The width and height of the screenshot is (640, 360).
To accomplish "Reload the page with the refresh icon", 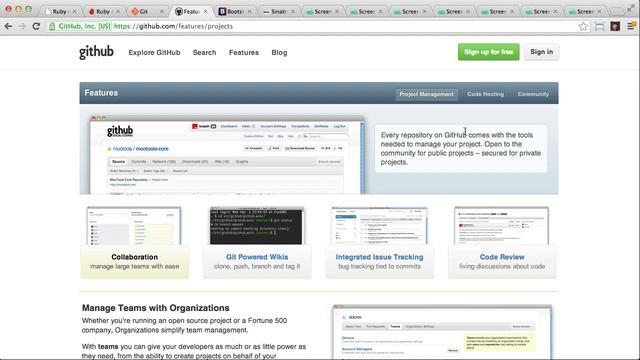I will [36, 26].
